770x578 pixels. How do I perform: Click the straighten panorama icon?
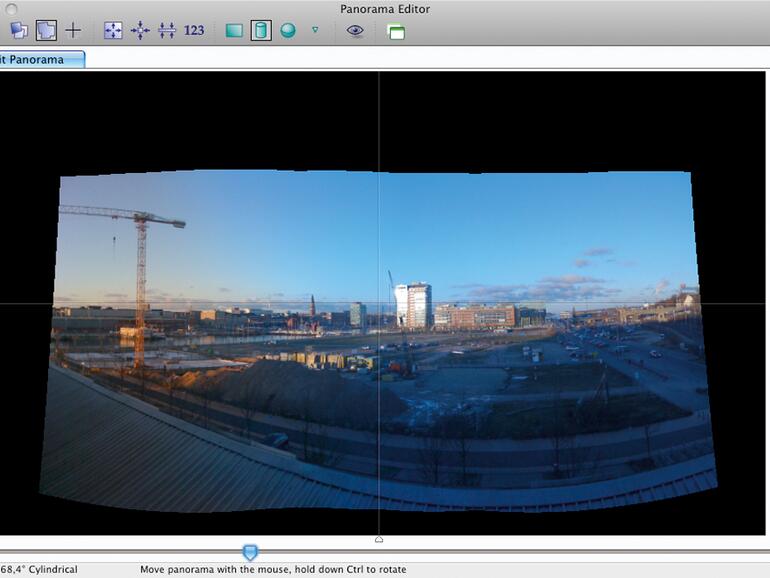167,30
